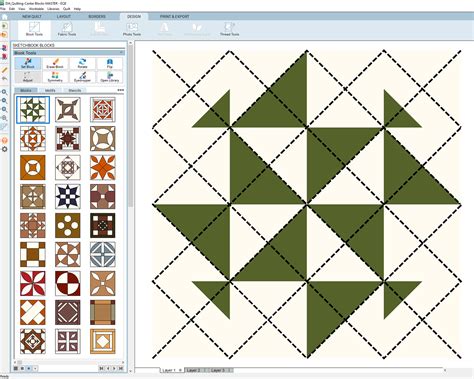The image size is (474, 379).
Task: Go to the Home screen icon
Action: tap(4, 17)
